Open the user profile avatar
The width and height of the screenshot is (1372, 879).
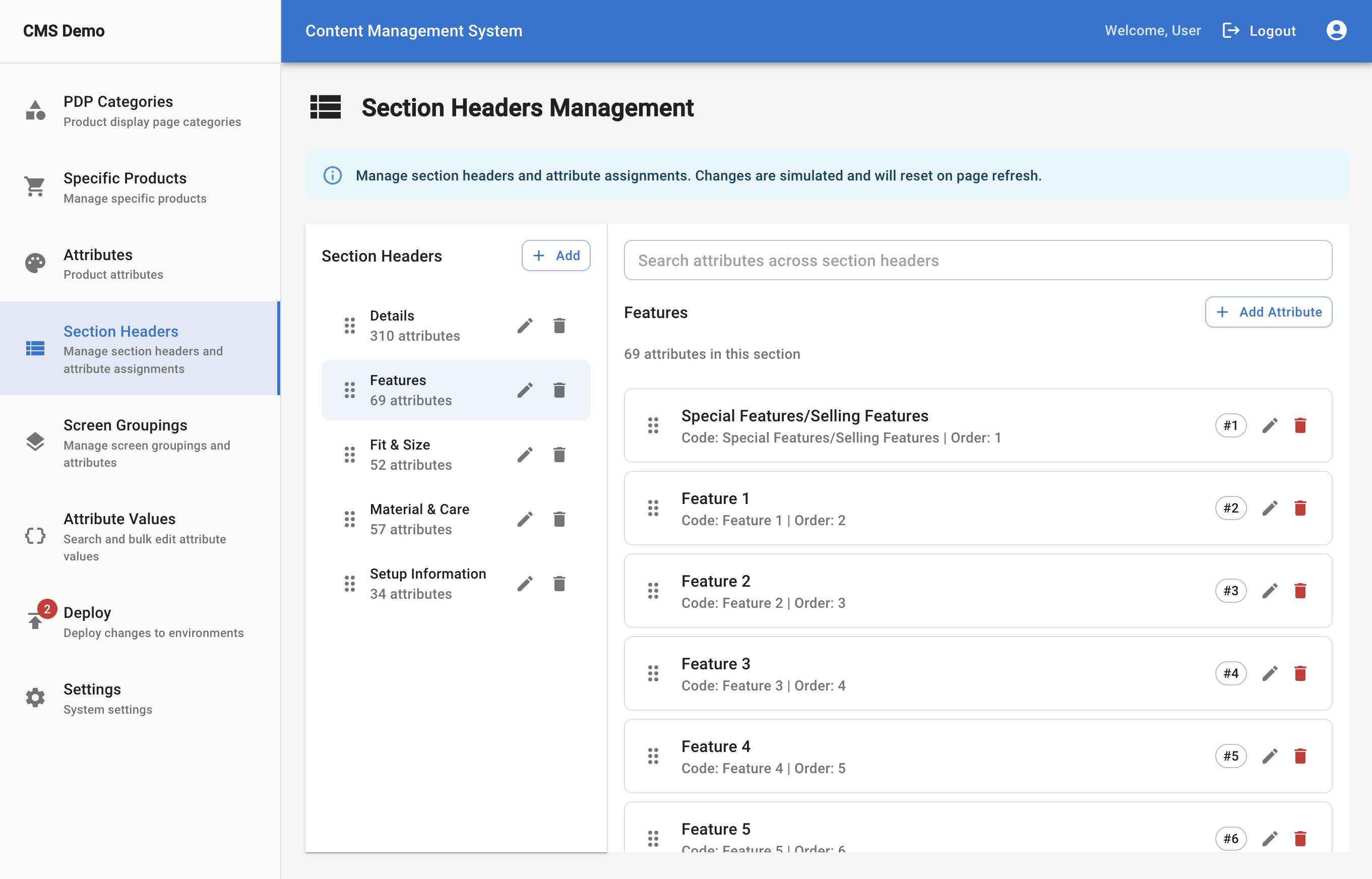pyautogui.click(x=1336, y=30)
